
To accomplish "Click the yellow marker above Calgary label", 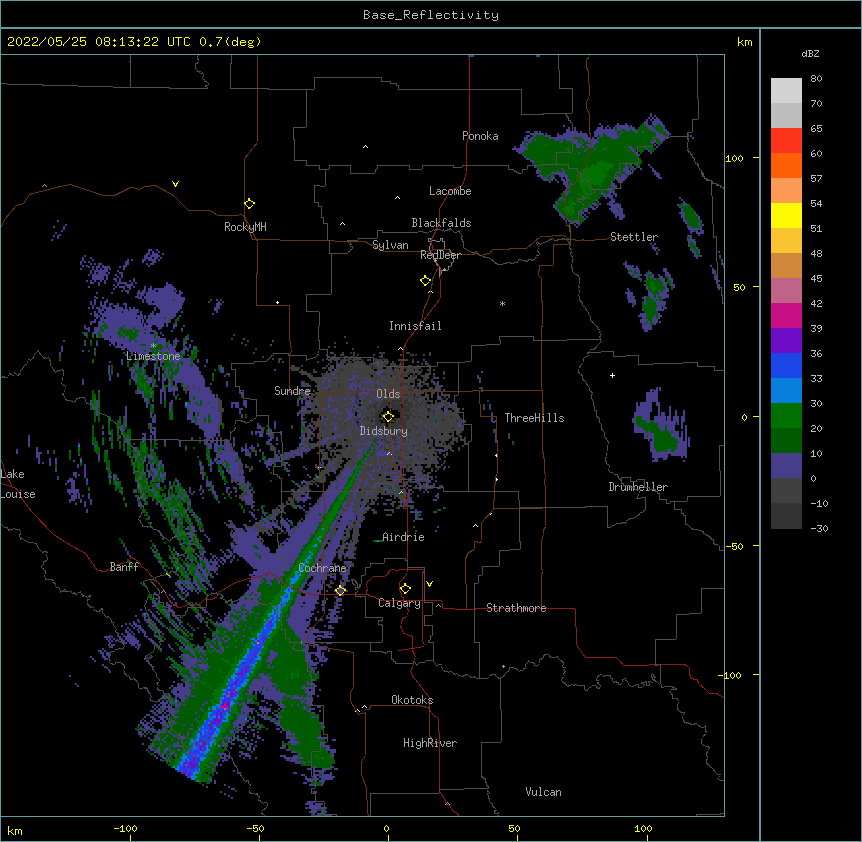I will [x=405, y=588].
